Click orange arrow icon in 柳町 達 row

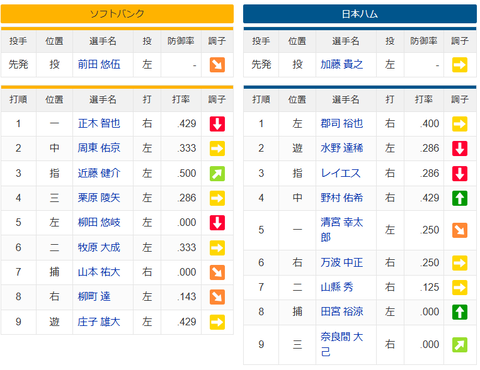click(217, 297)
